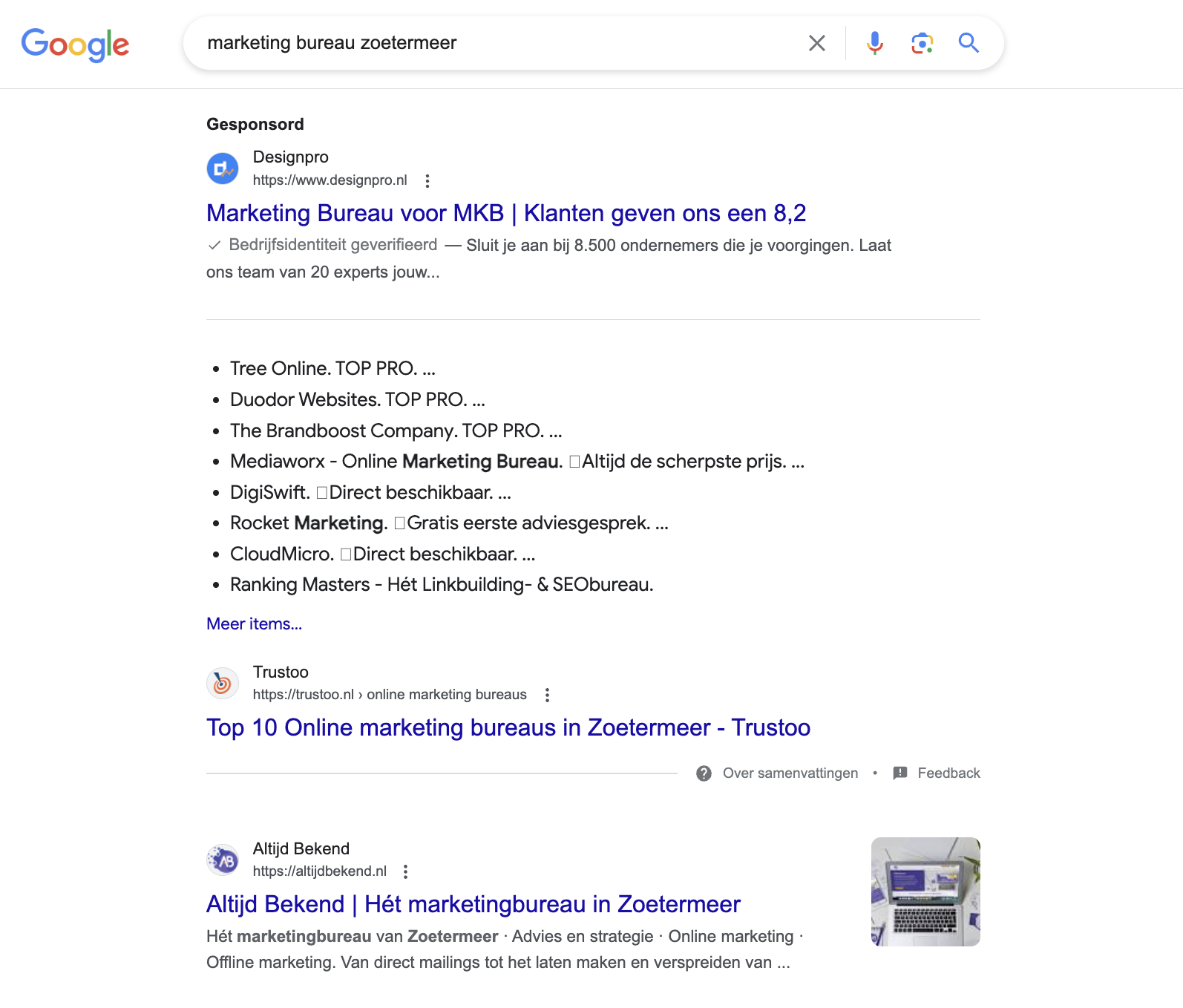Open the question mark help icon

coord(704,773)
